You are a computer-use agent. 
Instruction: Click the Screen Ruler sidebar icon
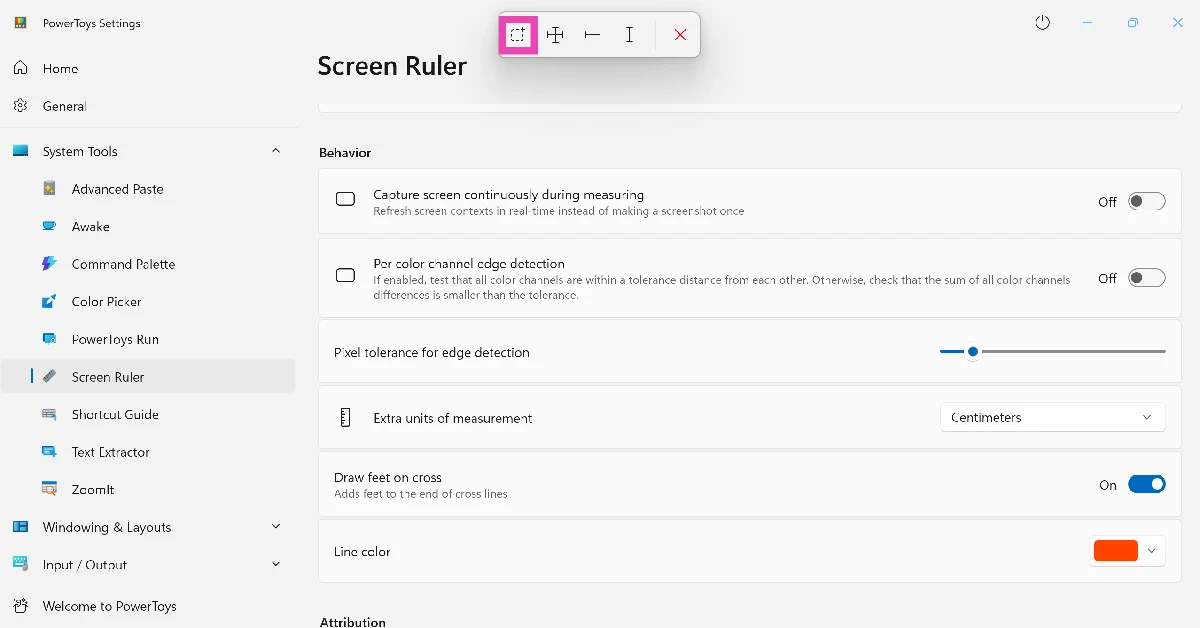tap(50, 377)
